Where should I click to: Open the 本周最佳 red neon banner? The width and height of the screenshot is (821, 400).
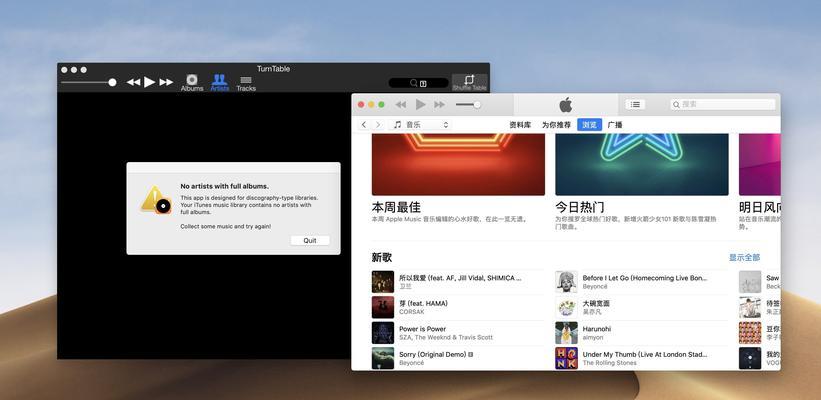coord(458,164)
